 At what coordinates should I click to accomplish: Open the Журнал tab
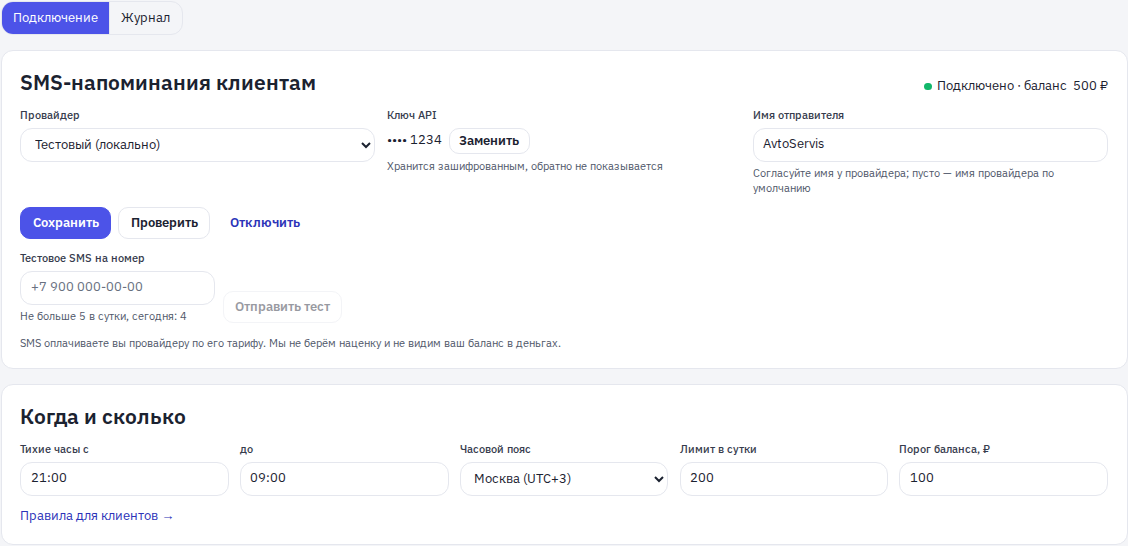pyautogui.click(x=145, y=18)
